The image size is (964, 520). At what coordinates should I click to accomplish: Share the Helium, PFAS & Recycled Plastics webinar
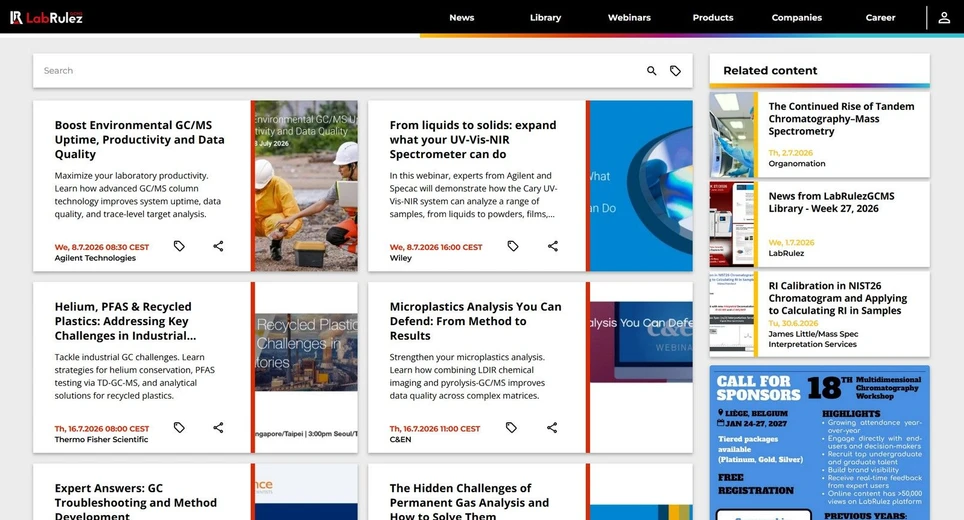click(x=218, y=427)
